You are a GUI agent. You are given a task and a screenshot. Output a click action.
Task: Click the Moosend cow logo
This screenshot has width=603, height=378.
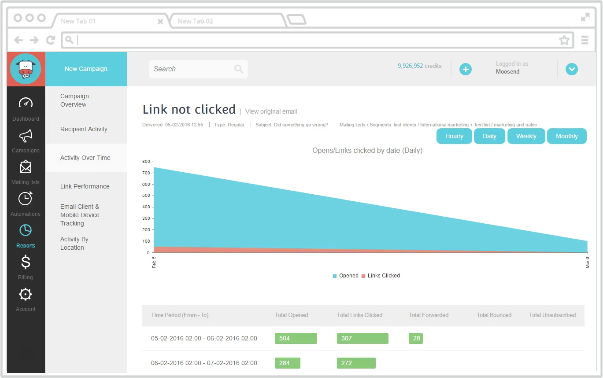coord(25,69)
